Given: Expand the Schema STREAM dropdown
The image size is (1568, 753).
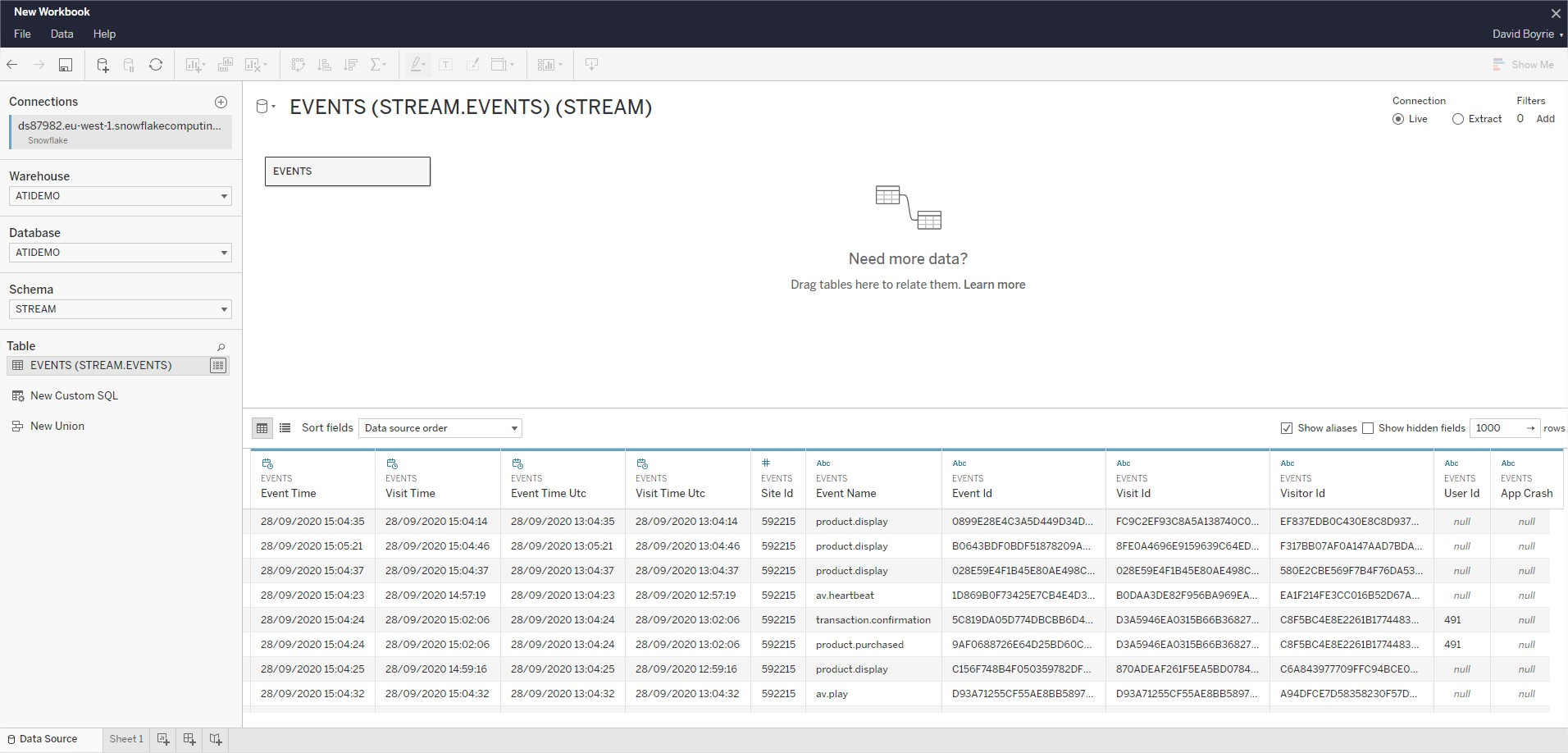Looking at the screenshot, I should coord(120,309).
